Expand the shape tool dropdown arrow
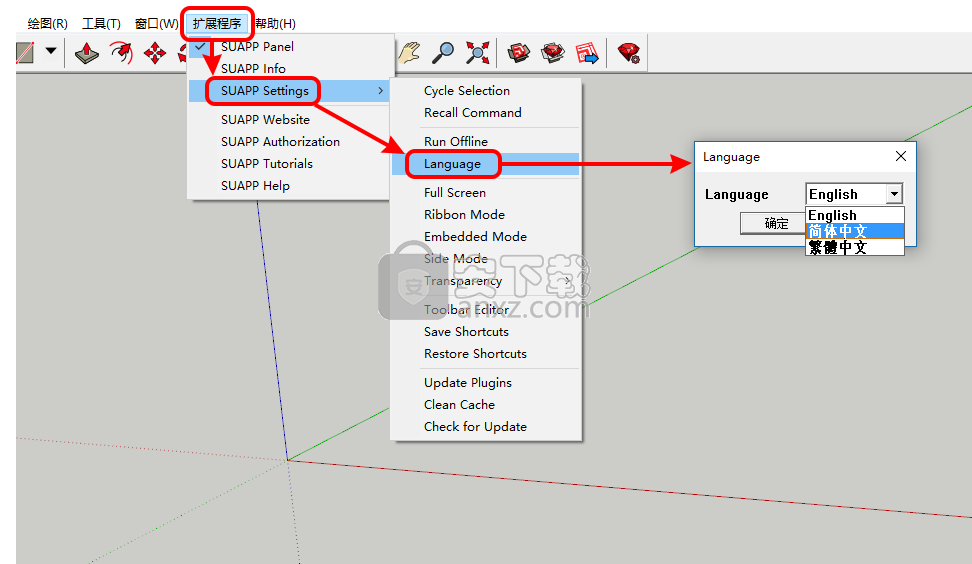The image size is (972, 564). coord(51,51)
